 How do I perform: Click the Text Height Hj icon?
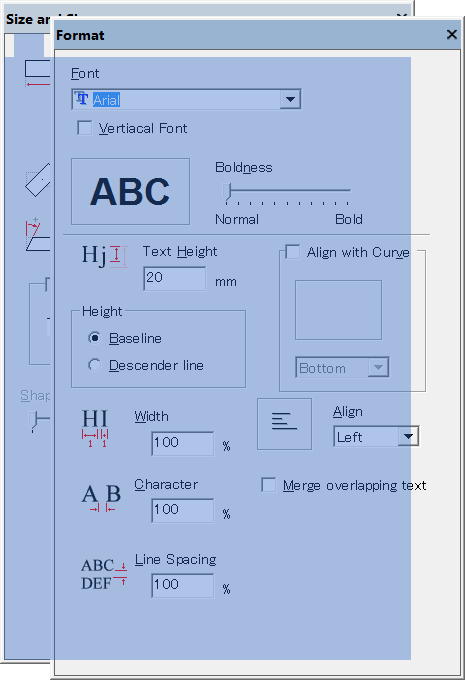coord(105,256)
